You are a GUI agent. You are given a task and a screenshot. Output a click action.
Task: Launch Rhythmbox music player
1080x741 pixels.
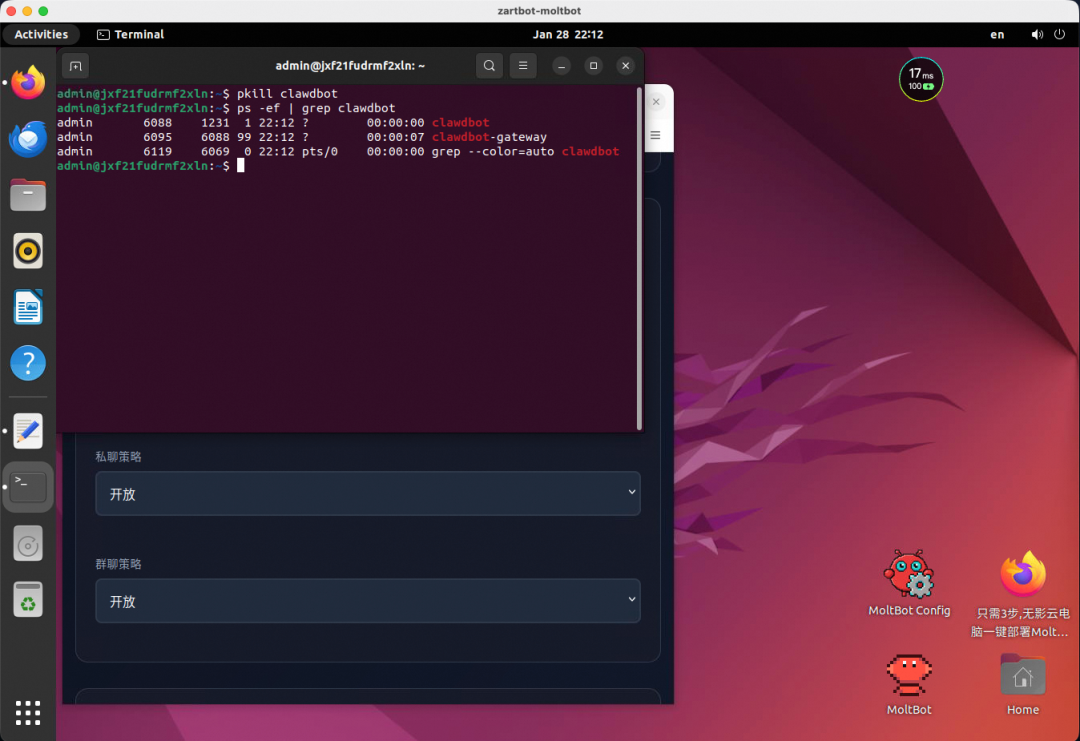click(x=28, y=250)
